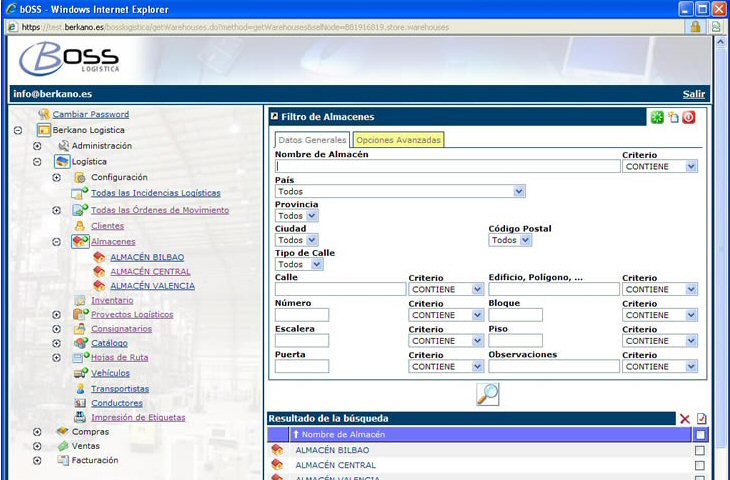Click the Catálogo icon in sidebar
Image resolution: width=730 pixels, height=480 pixels.
pos(81,343)
